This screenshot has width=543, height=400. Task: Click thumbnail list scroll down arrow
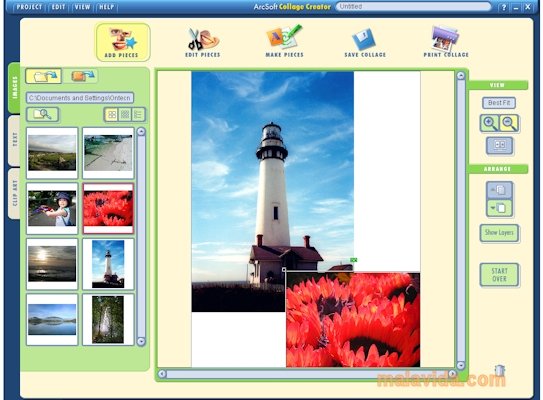[x=141, y=341]
